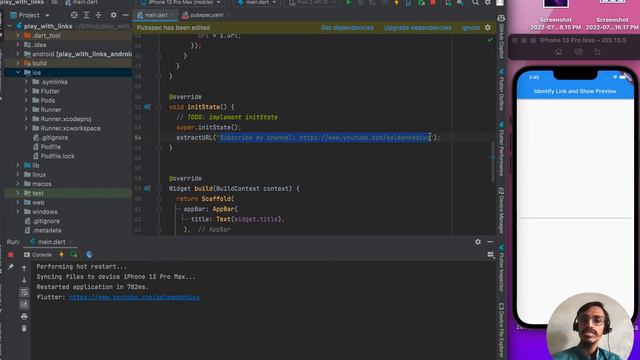Expand the Pods folder
This screenshot has height=360, width=640.
26,100
